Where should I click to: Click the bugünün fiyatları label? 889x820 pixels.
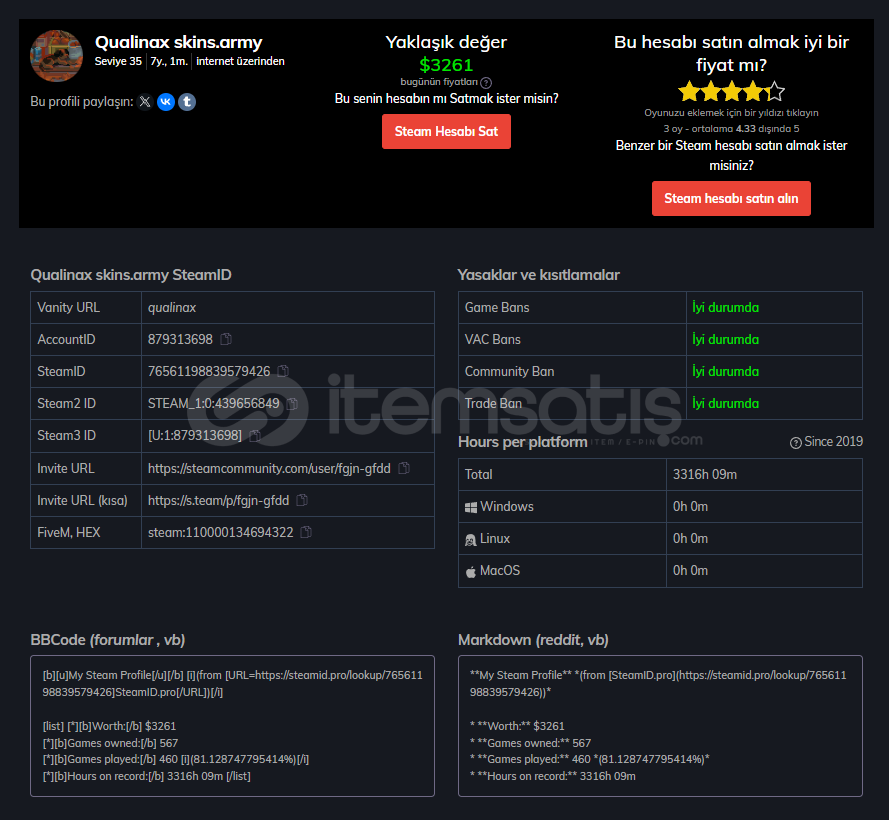[439, 82]
